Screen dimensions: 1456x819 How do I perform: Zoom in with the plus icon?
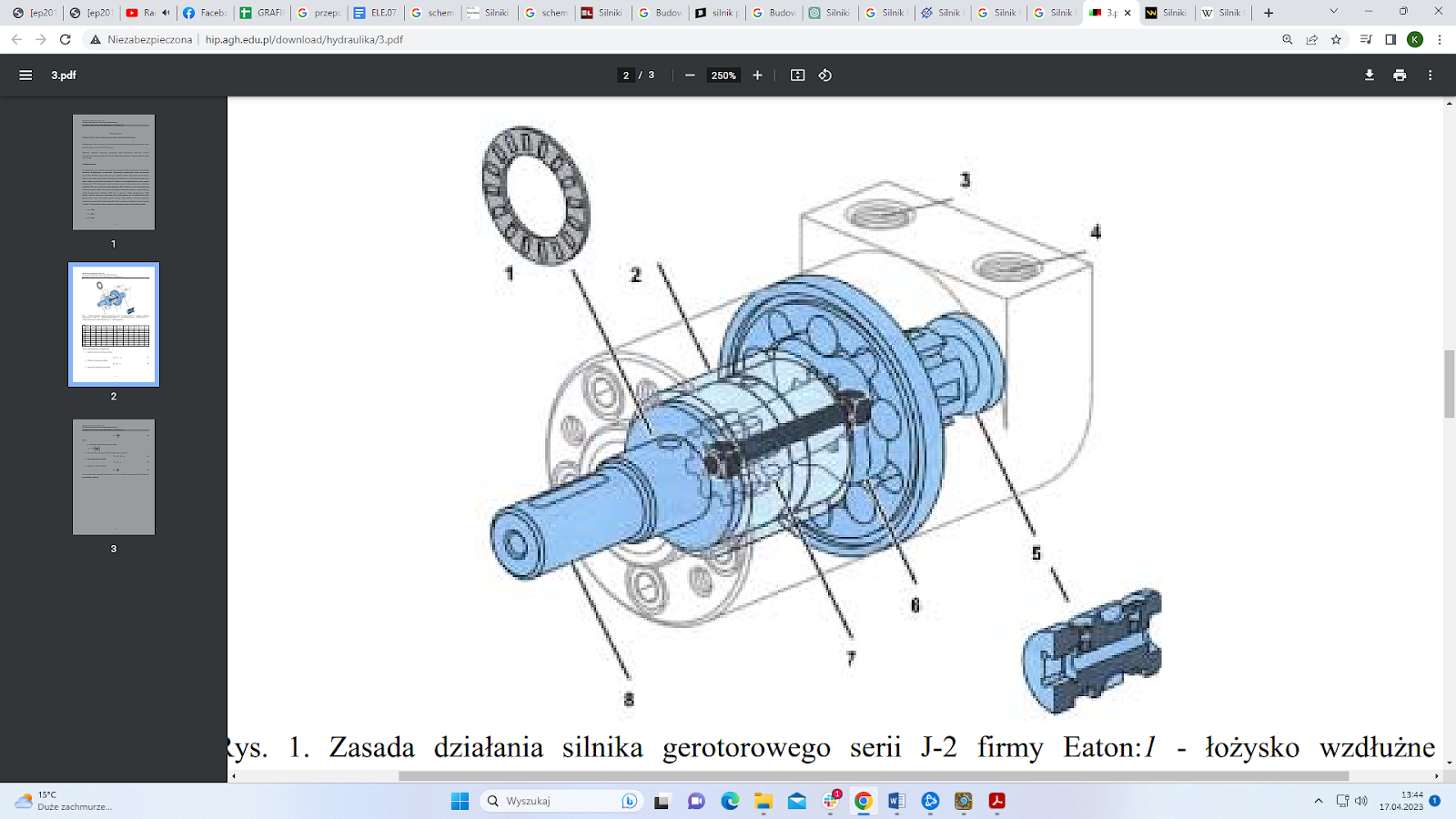tap(757, 76)
